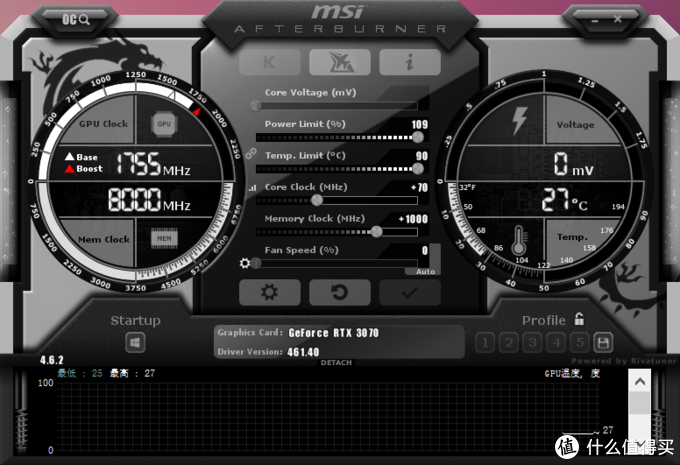Save profile with the floppy disk icon
This screenshot has width=680, height=465.
tap(603, 343)
